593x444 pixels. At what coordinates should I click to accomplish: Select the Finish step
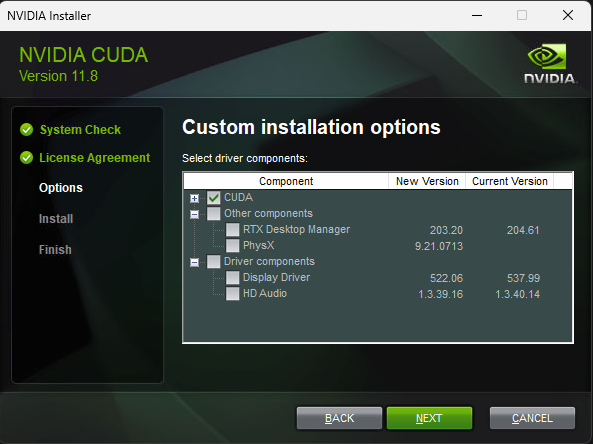click(x=55, y=250)
